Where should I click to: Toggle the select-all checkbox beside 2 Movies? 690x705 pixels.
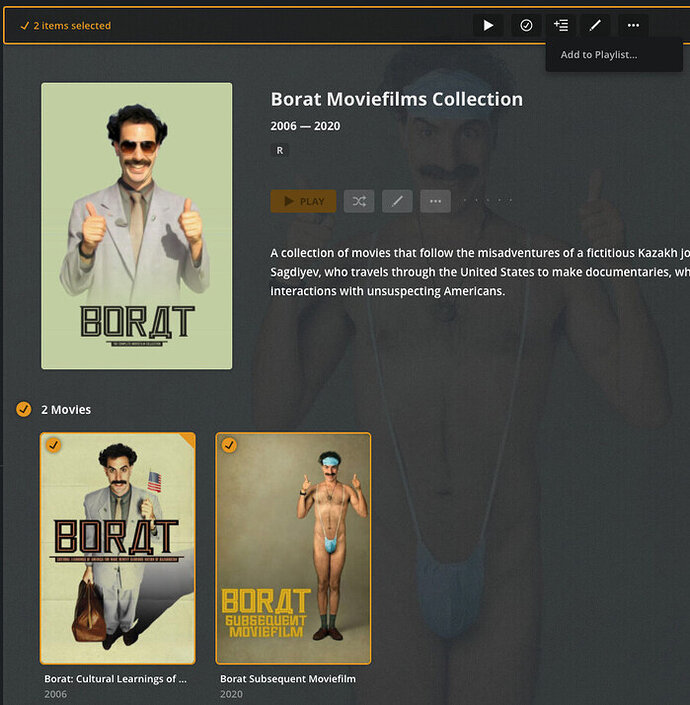pos(24,409)
